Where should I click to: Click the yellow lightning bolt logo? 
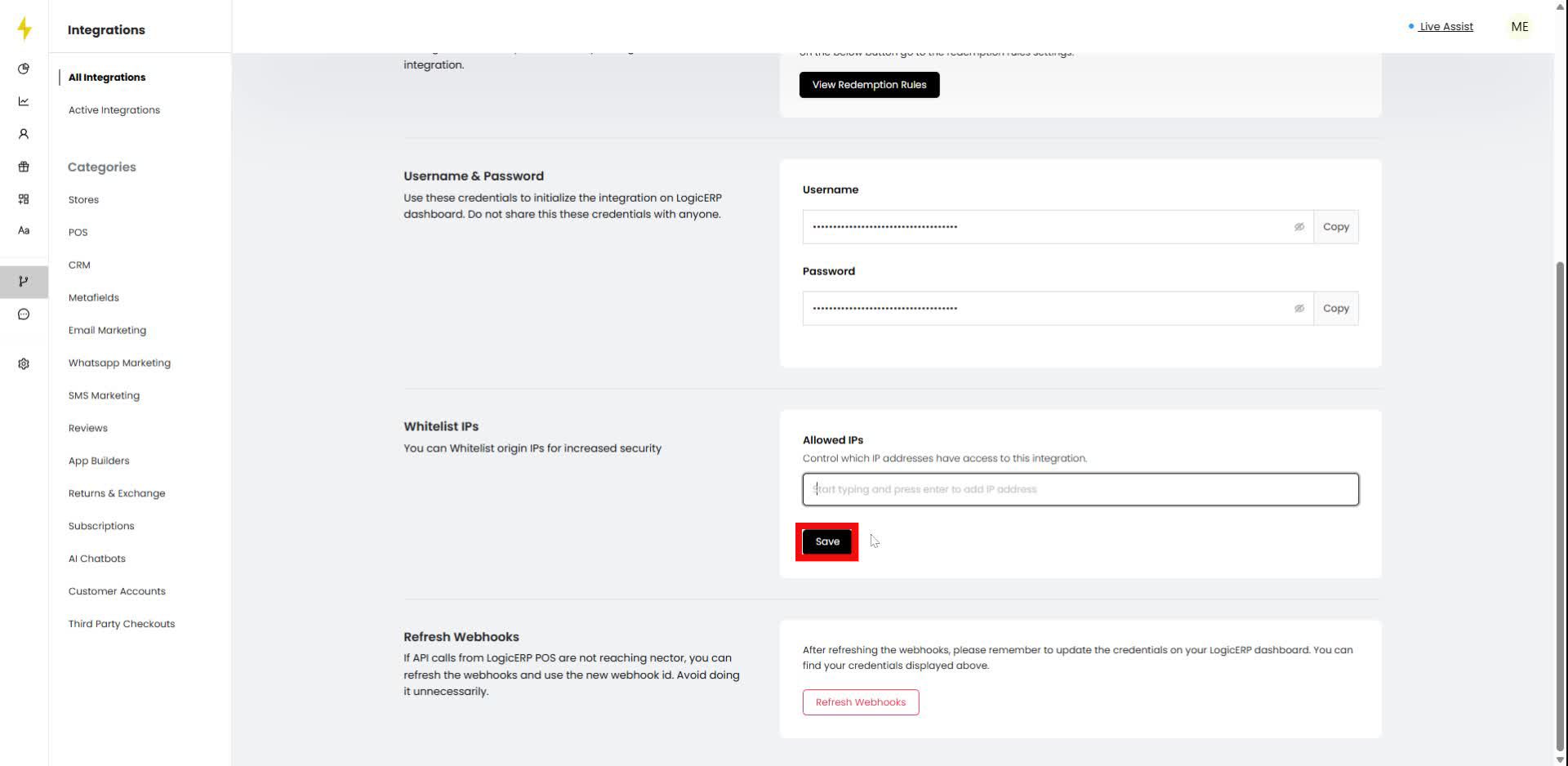(x=24, y=29)
